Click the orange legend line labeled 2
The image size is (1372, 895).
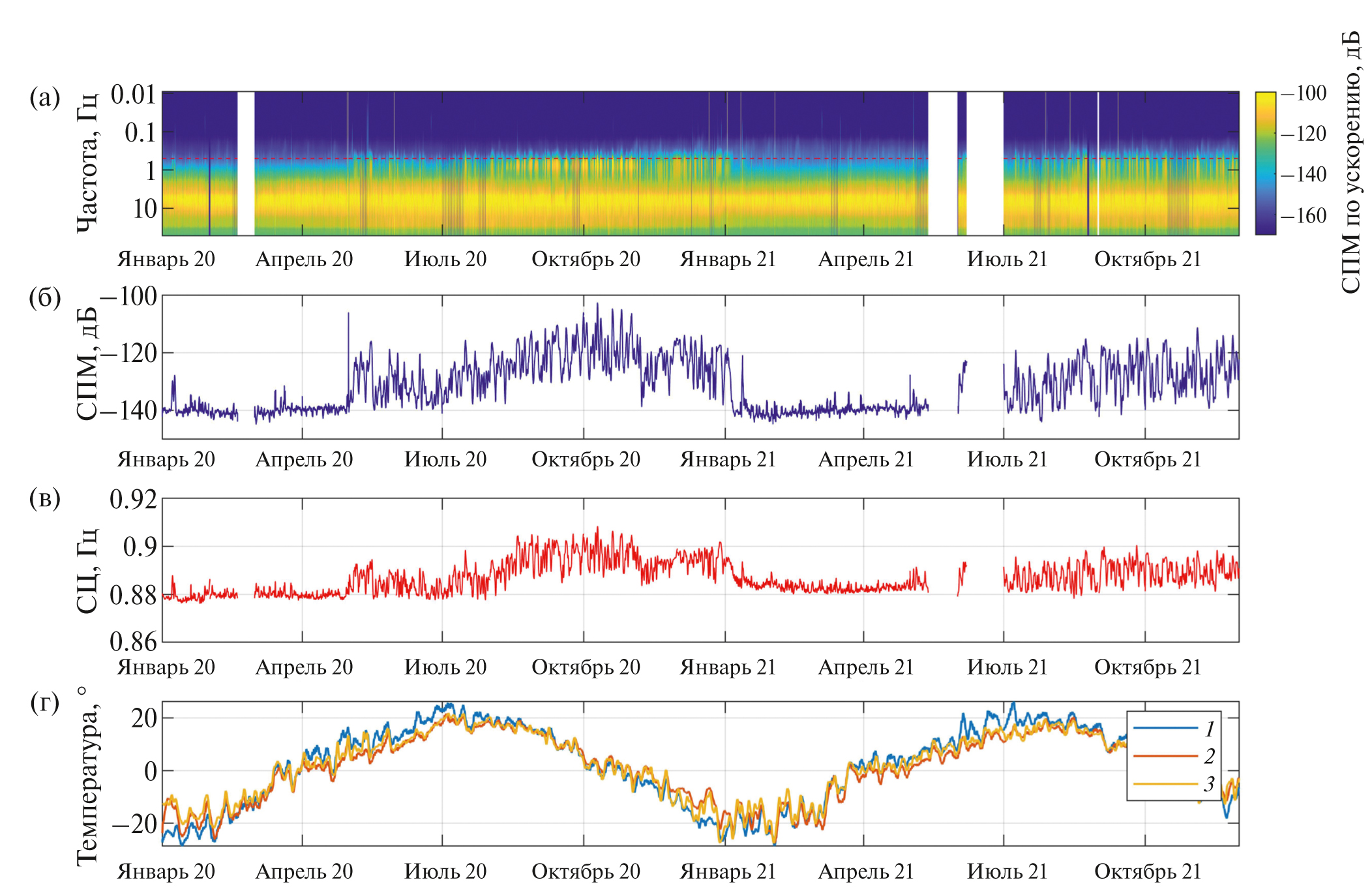[x=1165, y=756]
